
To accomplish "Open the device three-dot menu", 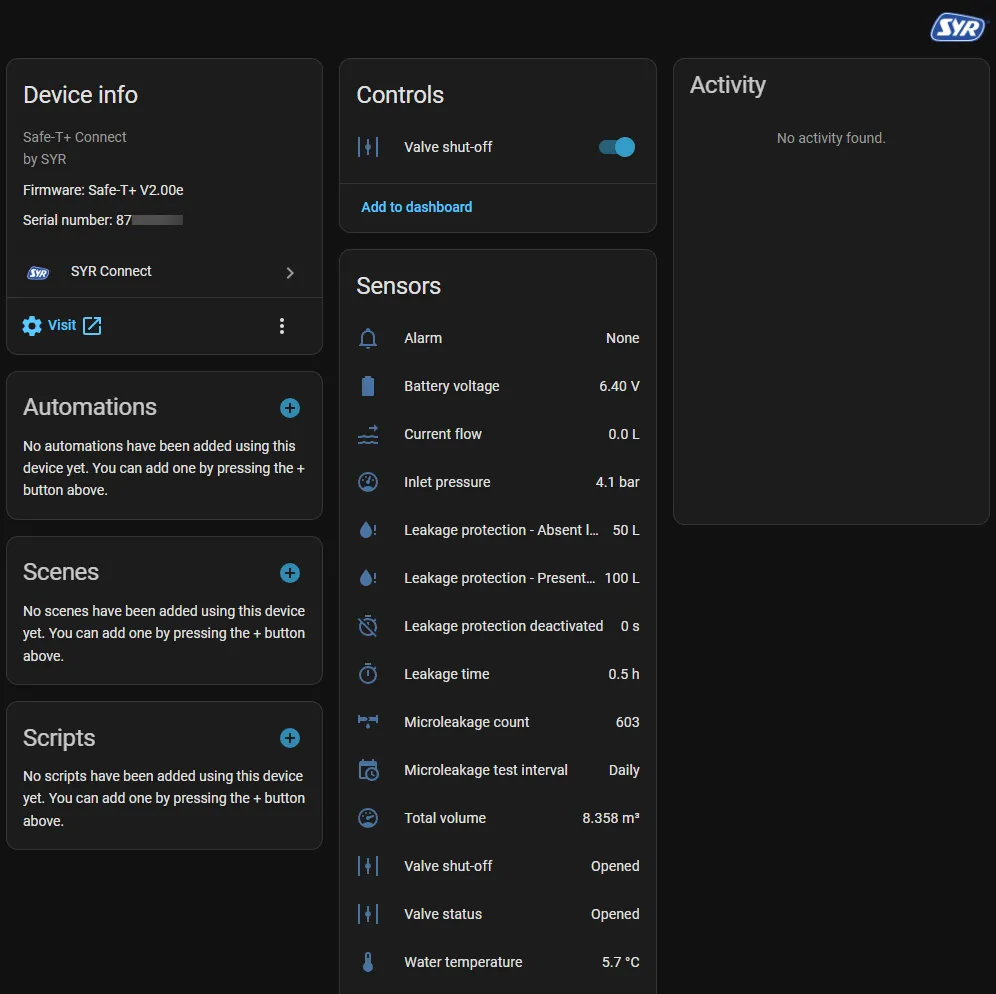I will click(282, 326).
